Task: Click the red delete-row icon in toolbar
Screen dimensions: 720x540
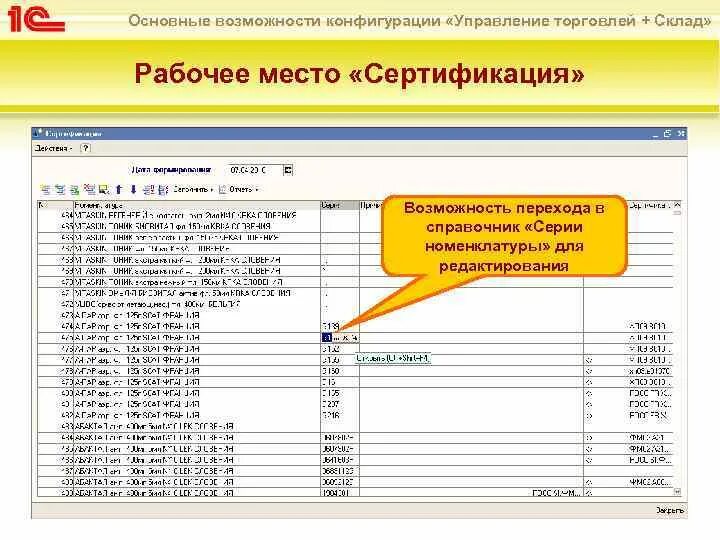Action: click(90, 189)
